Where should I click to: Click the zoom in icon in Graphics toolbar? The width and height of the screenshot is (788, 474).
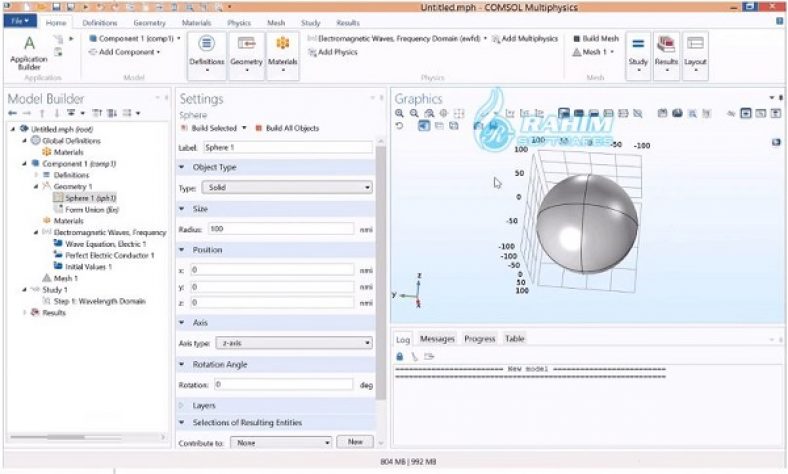[x=400, y=113]
